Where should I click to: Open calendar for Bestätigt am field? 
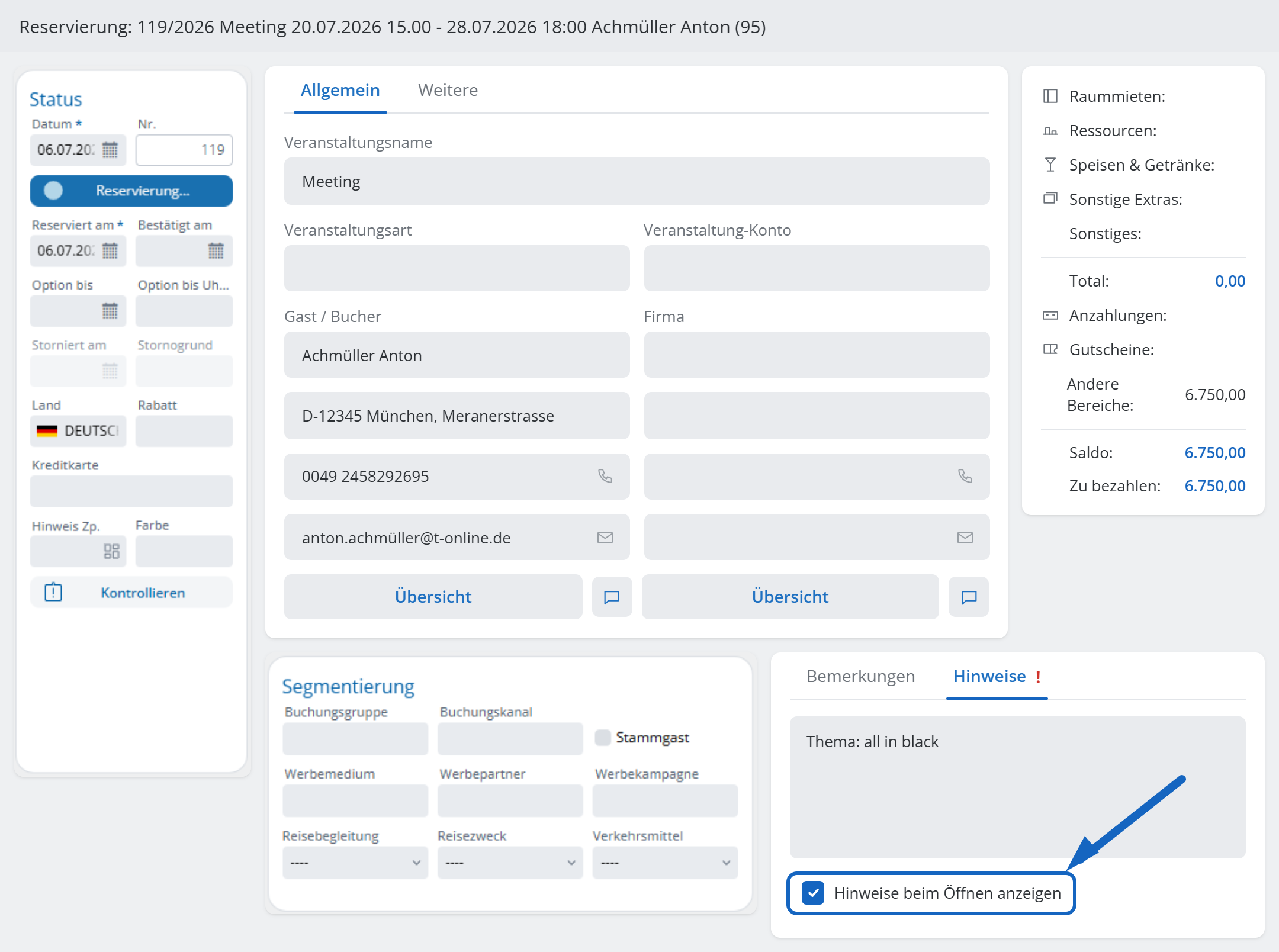[x=216, y=251]
